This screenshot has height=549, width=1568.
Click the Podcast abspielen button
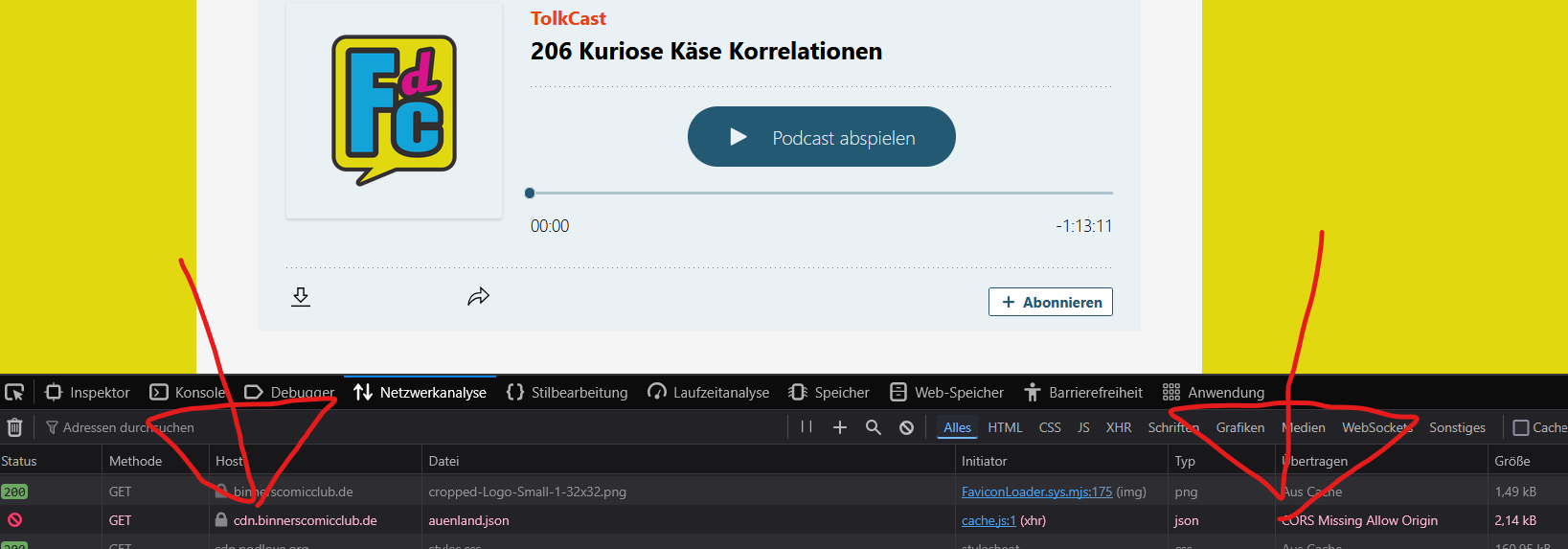click(821, 136)
